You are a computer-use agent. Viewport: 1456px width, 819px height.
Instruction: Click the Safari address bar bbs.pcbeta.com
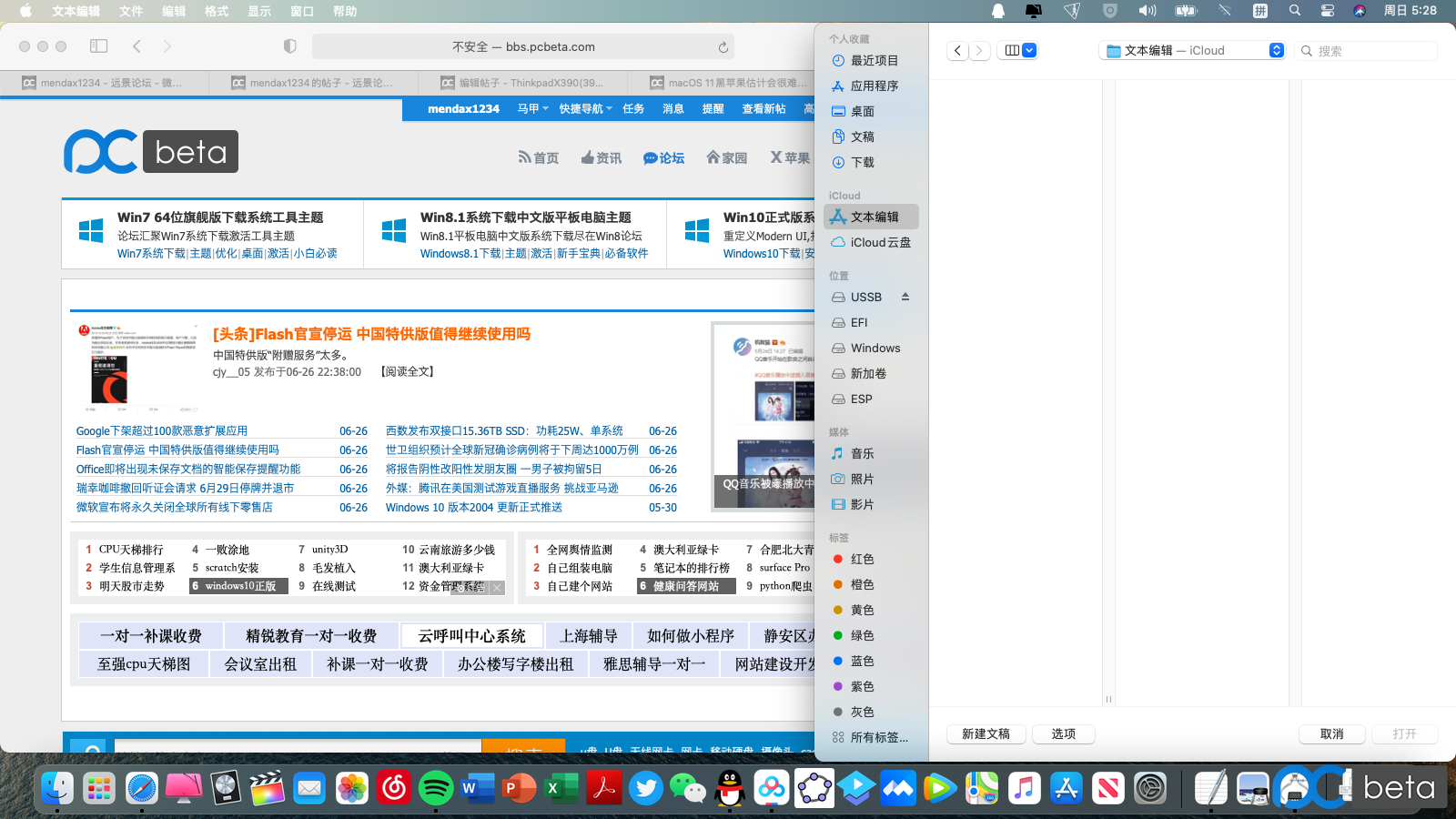(x=523, y=46)
